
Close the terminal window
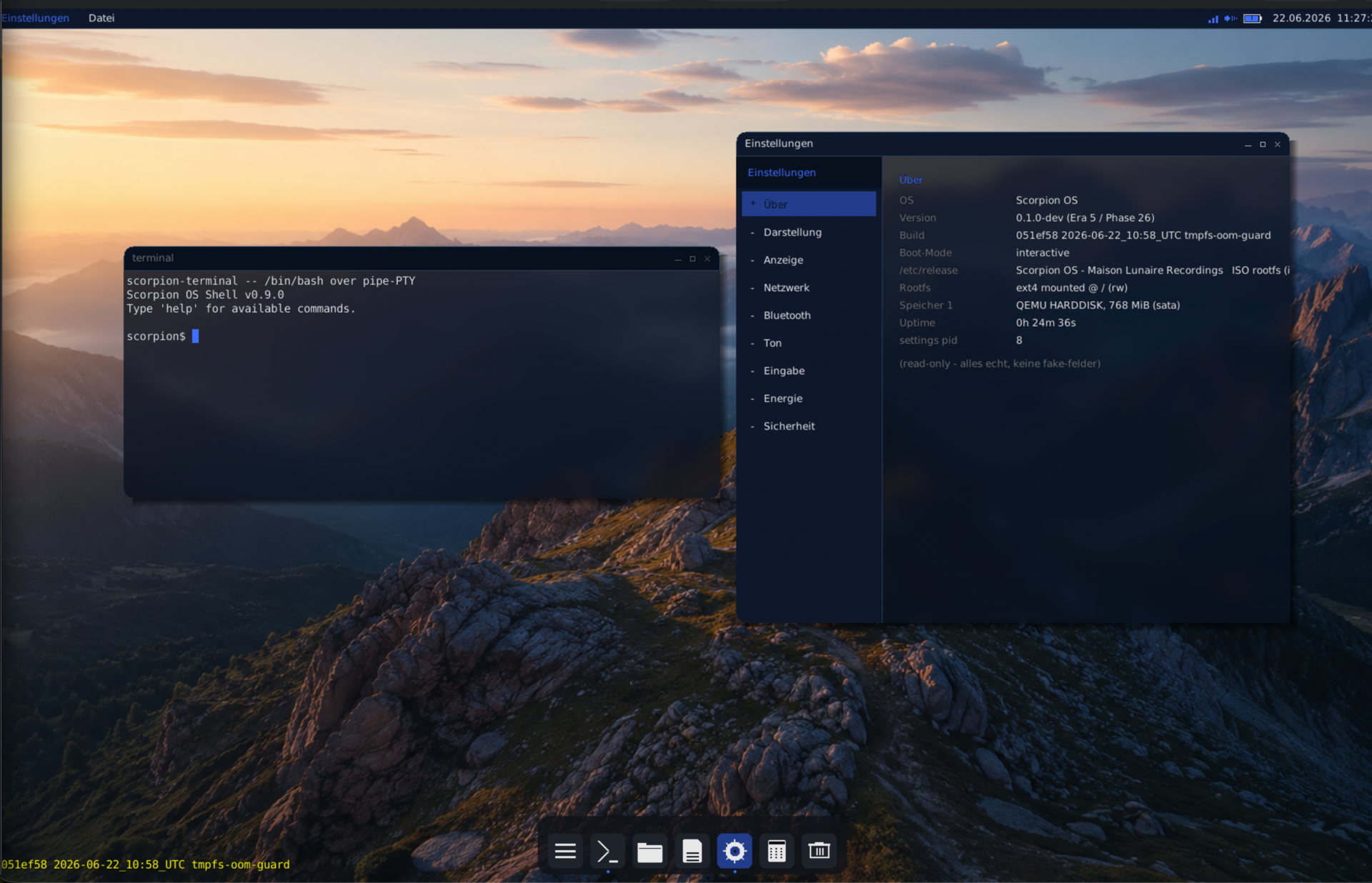[707, 259]
